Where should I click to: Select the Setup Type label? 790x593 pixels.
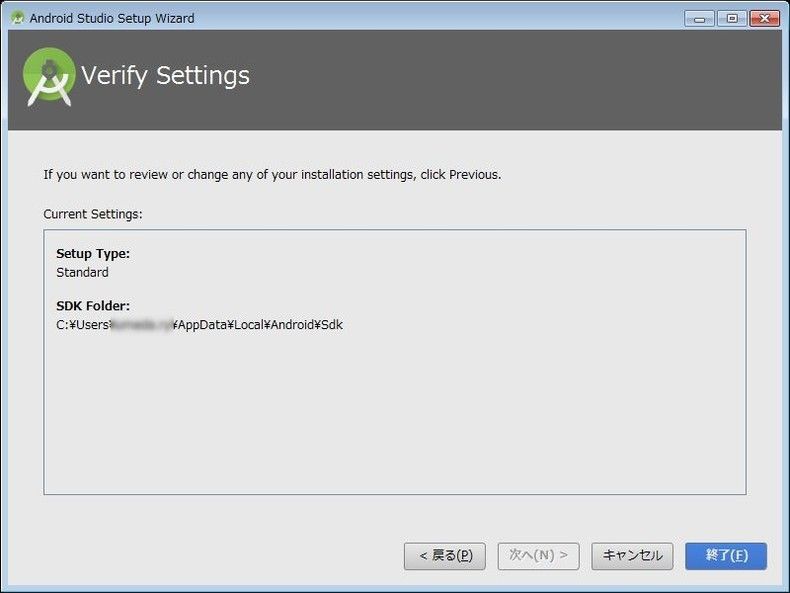[93, 254]
